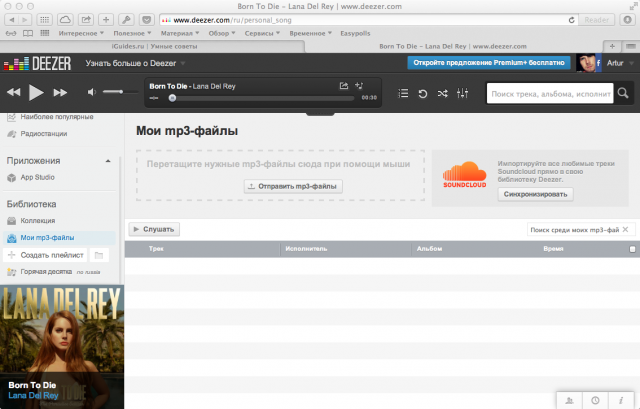Click the search-my-mp3-files field
The height and width of the screenshot is (409, 640).
coord(574,230)
